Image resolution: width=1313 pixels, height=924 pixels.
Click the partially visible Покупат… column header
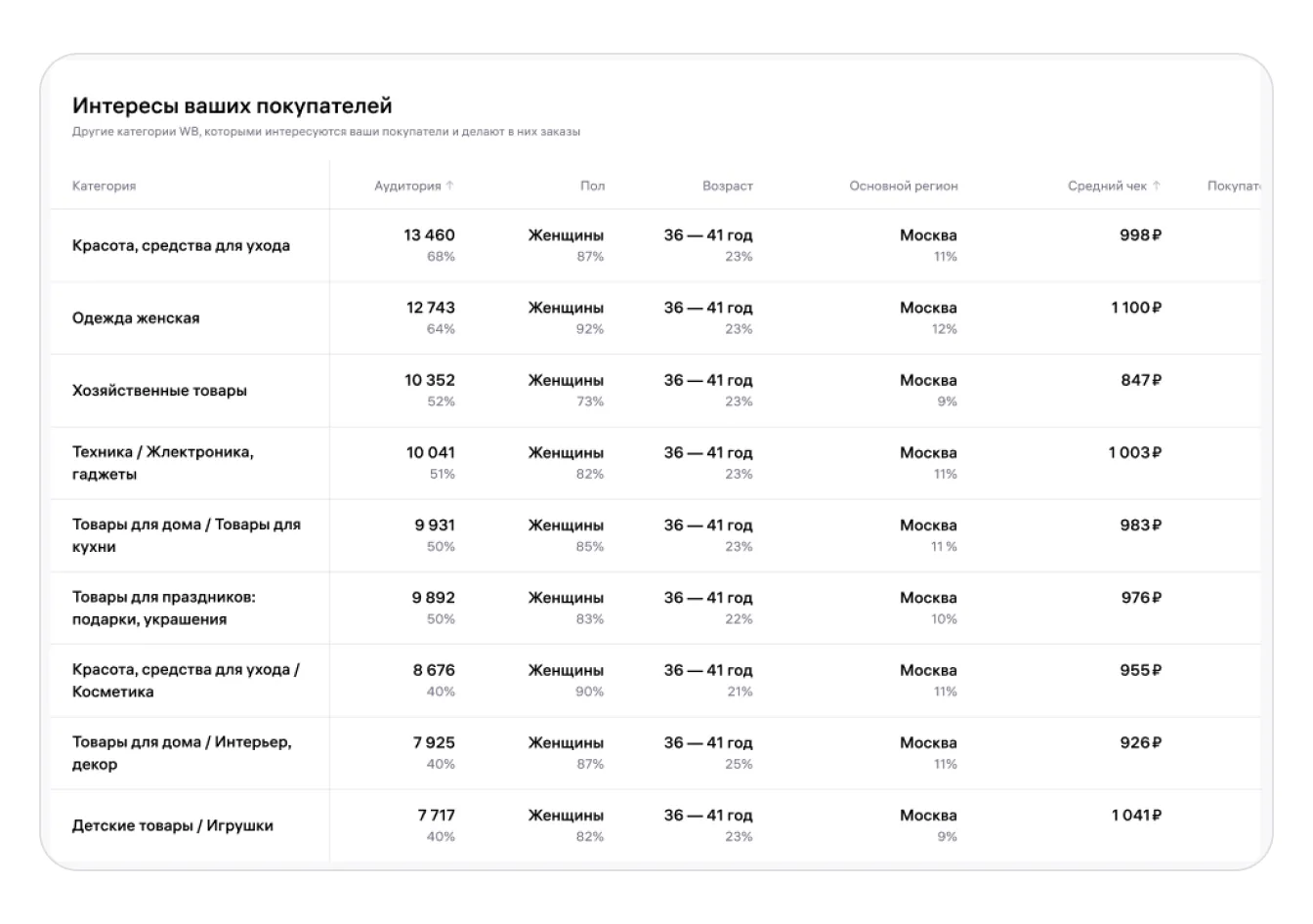[x=1233, y=186]
